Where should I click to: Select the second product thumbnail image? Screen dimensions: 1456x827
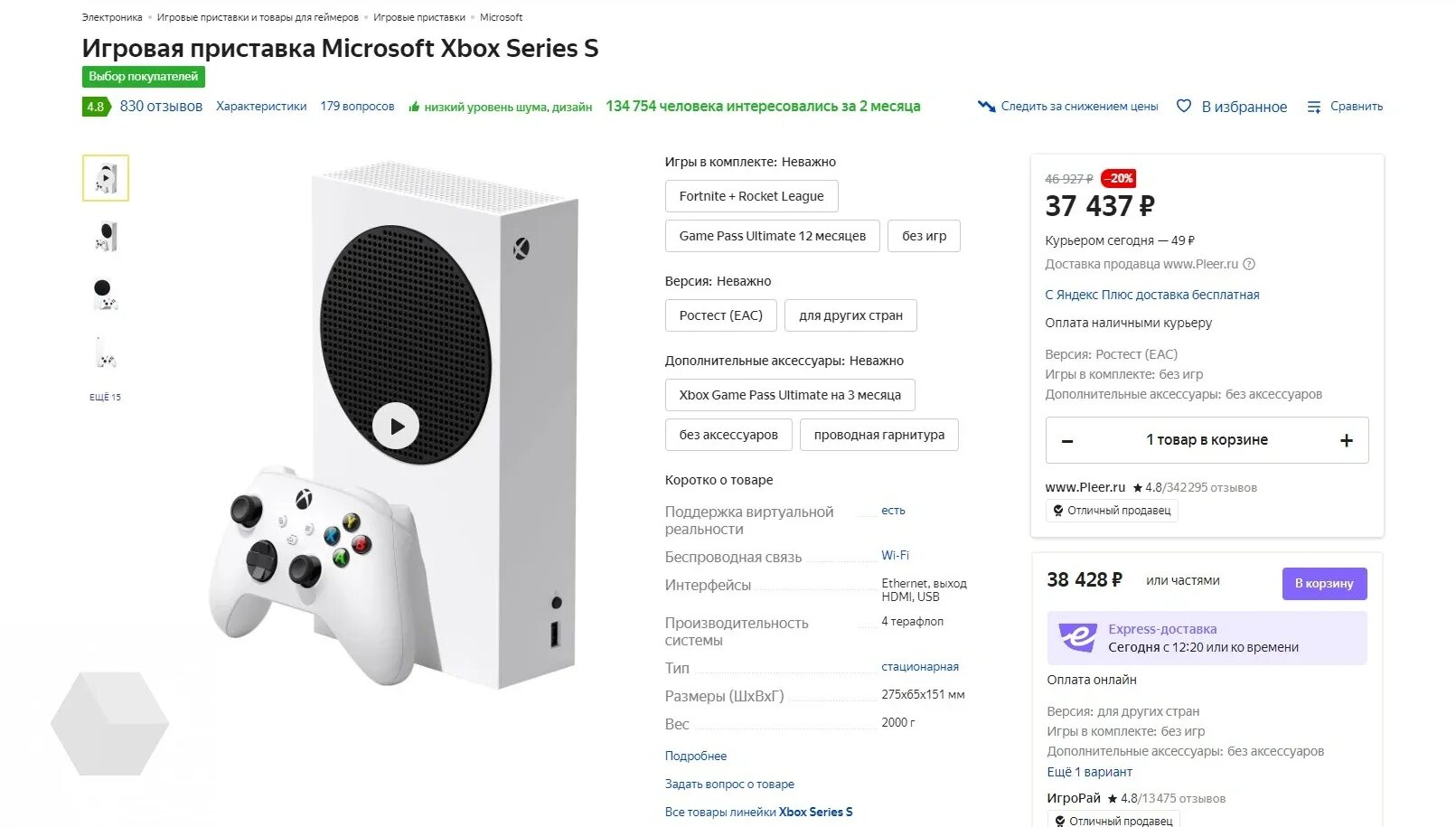[106, 237]
